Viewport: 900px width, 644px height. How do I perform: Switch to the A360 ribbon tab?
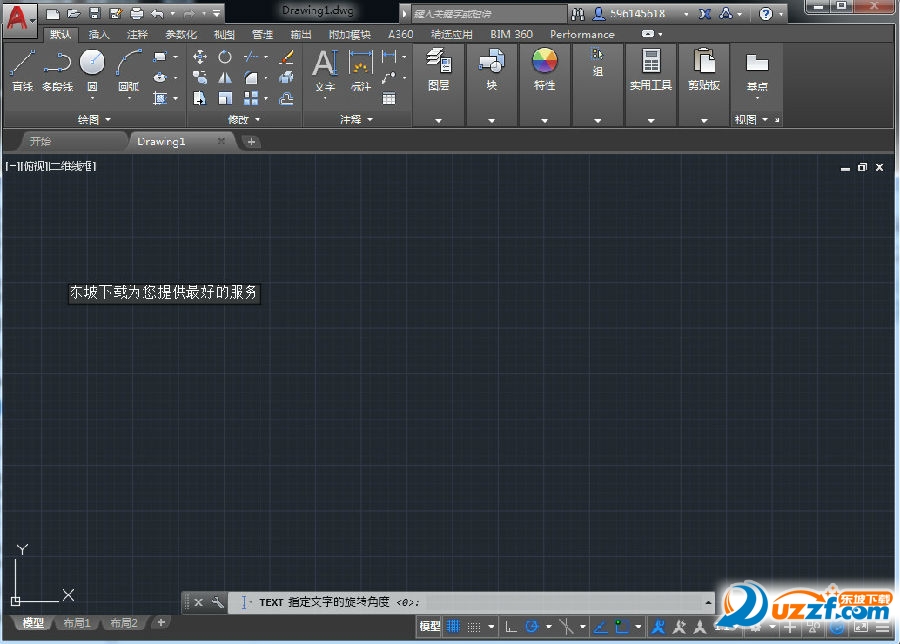[x=400, y=34]
